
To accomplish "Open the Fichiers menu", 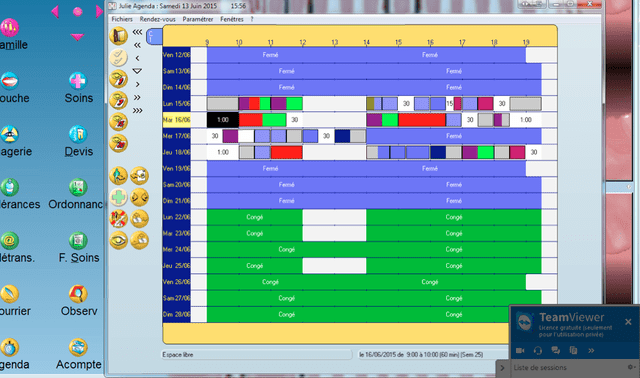I will [122, 19].
